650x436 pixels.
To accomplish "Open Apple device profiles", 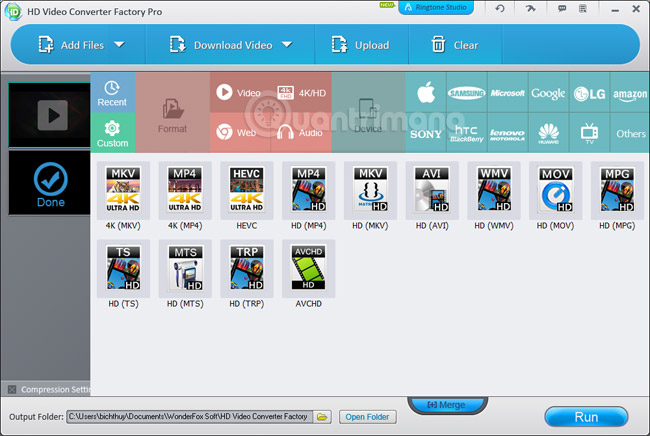I will (x=426, y=92).
